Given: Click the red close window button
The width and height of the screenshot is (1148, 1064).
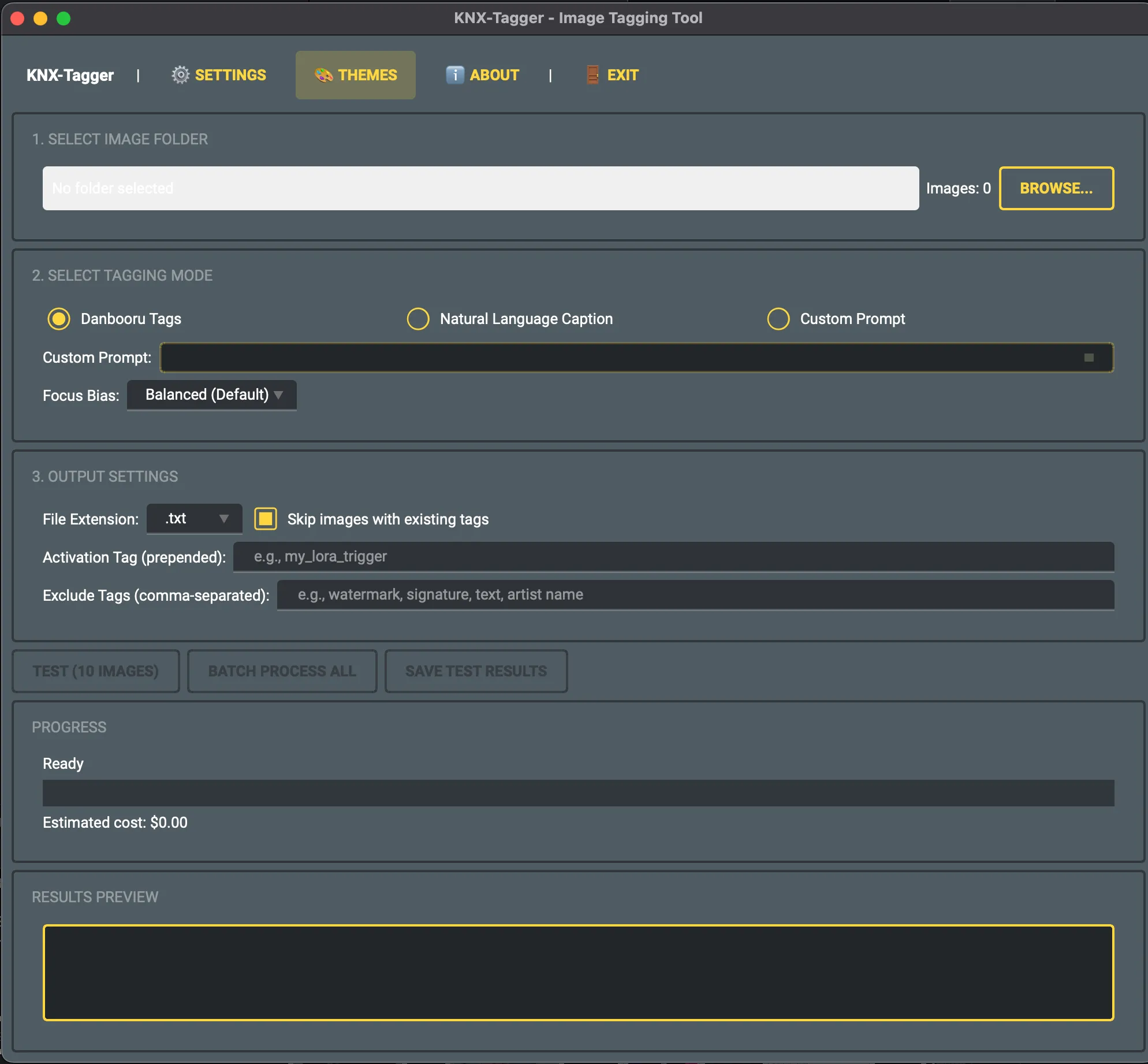Looking at the screenshot, I should 17,18.
